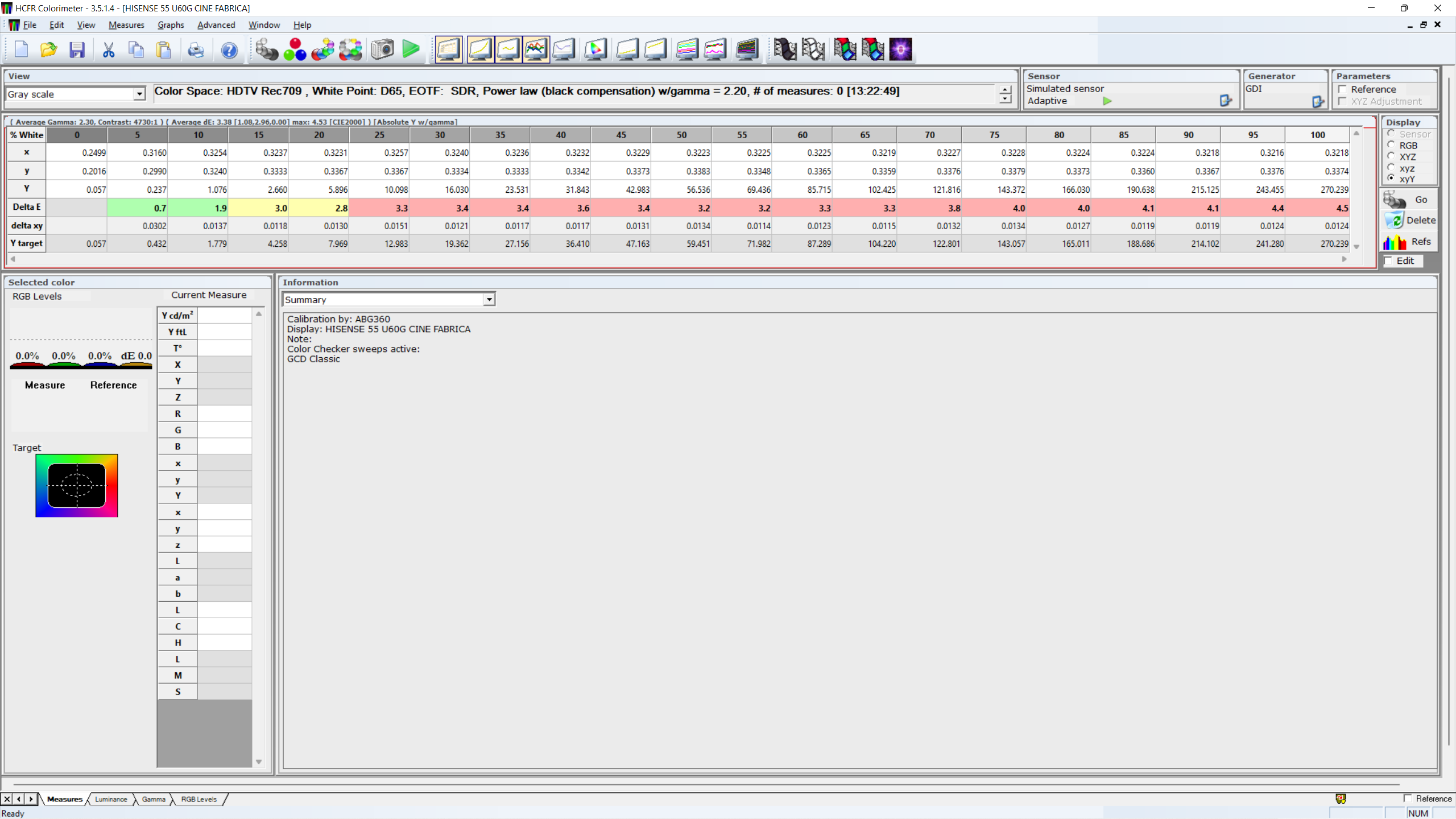Viewport: 1456px width, 819px height.
Task: Select the lowercase xyz display radio button
Action: (1391, 168)
